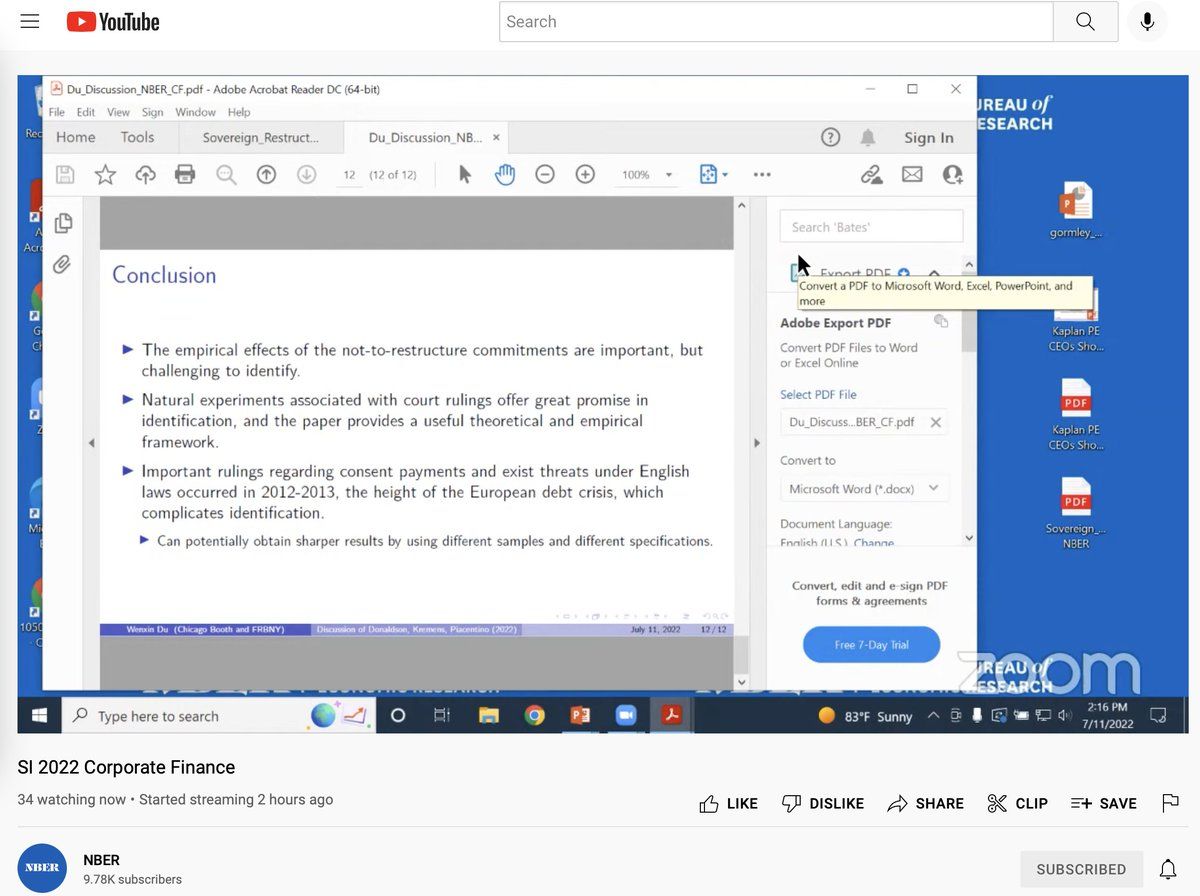The width and height of the screenshot is (1200, 896).
Task: Open the attachments paperclip panel
Action: click(x=63, y=265)
